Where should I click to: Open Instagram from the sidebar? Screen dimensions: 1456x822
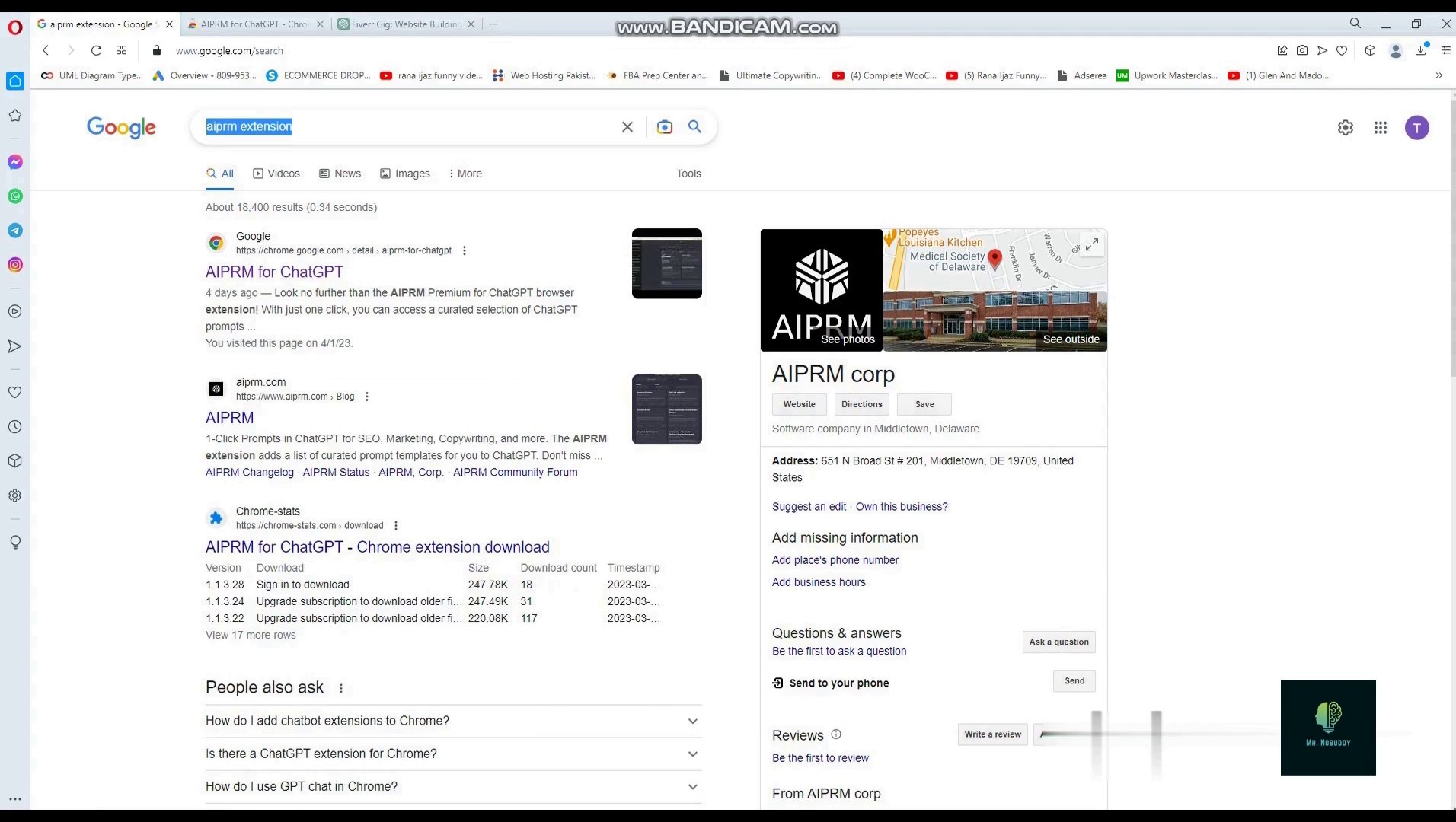tap(15, 264)
